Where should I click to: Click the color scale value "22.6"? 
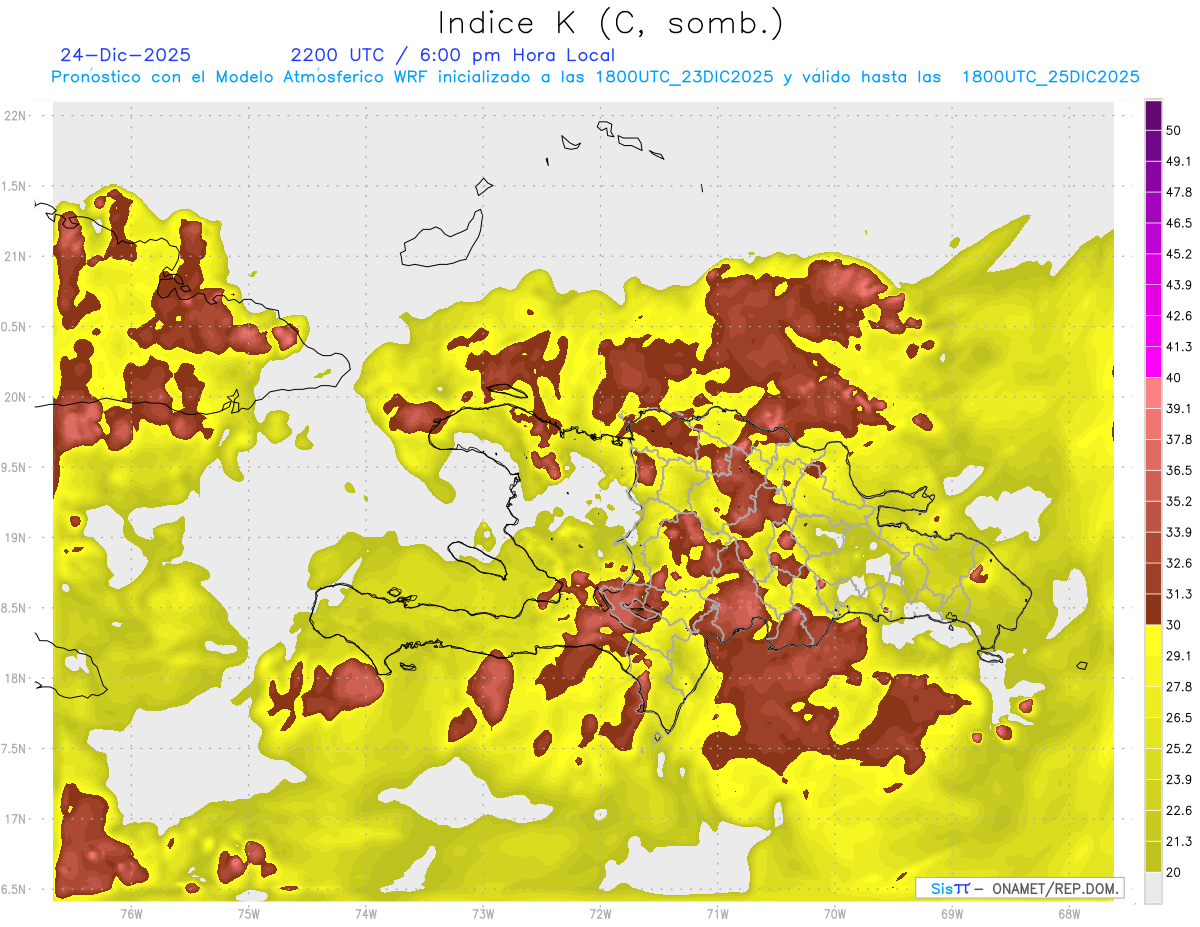pyautogui.click(x=1178, y=810)
